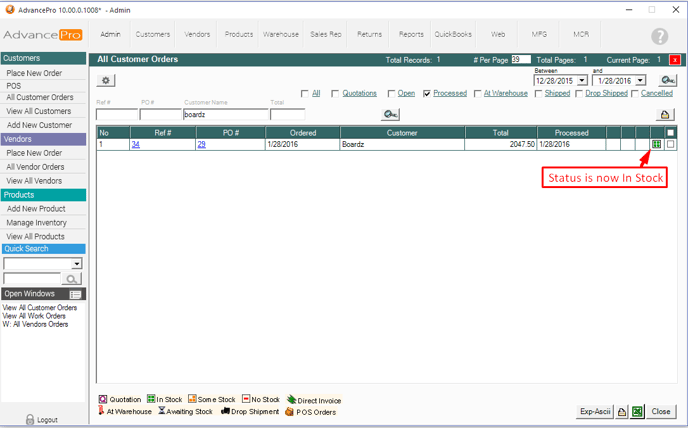Click the Open Windows list icon
Viewport: 688px width, 428px height.
76,294
